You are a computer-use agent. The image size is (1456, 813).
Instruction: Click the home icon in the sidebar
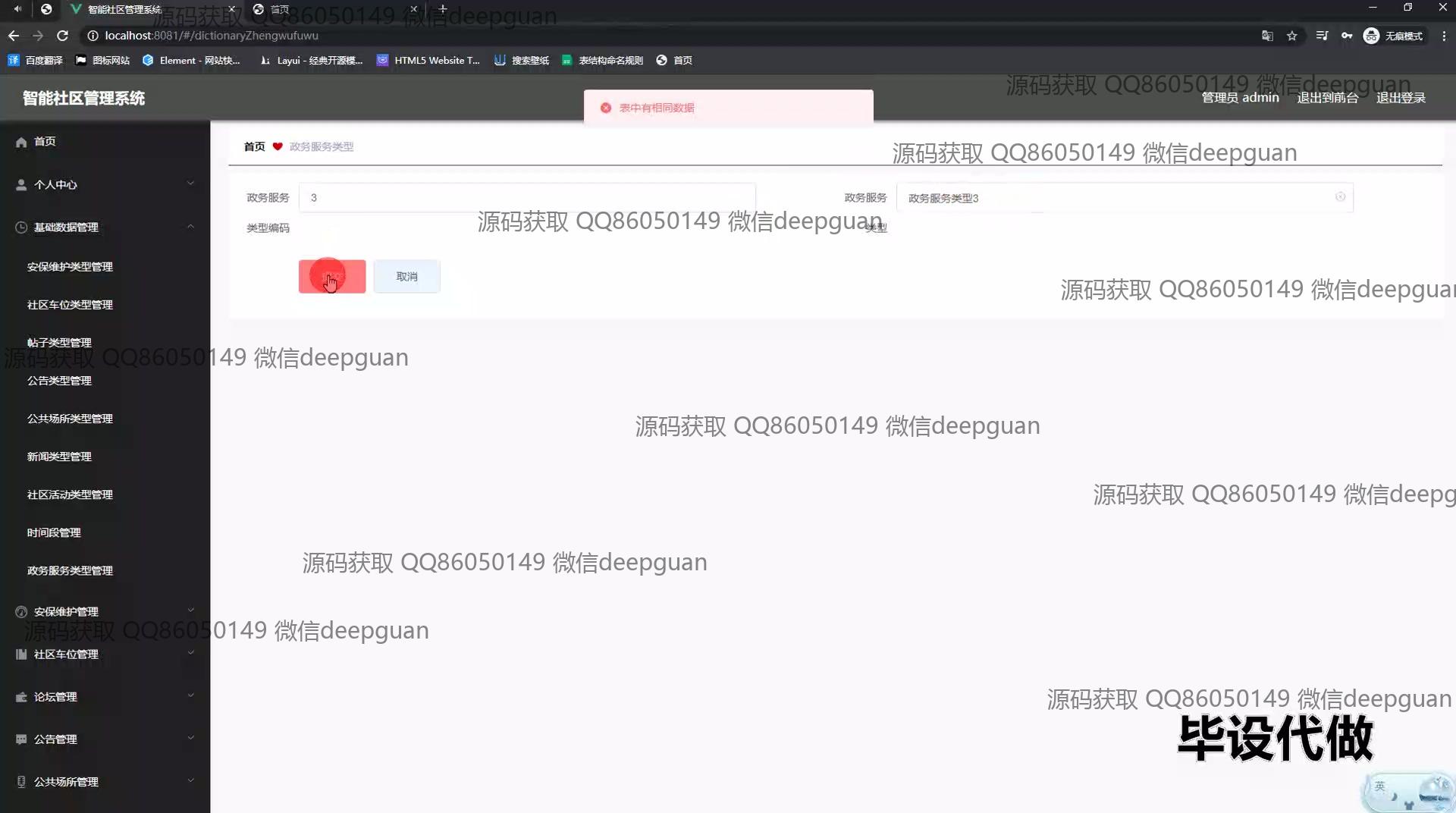pos(21,142)
